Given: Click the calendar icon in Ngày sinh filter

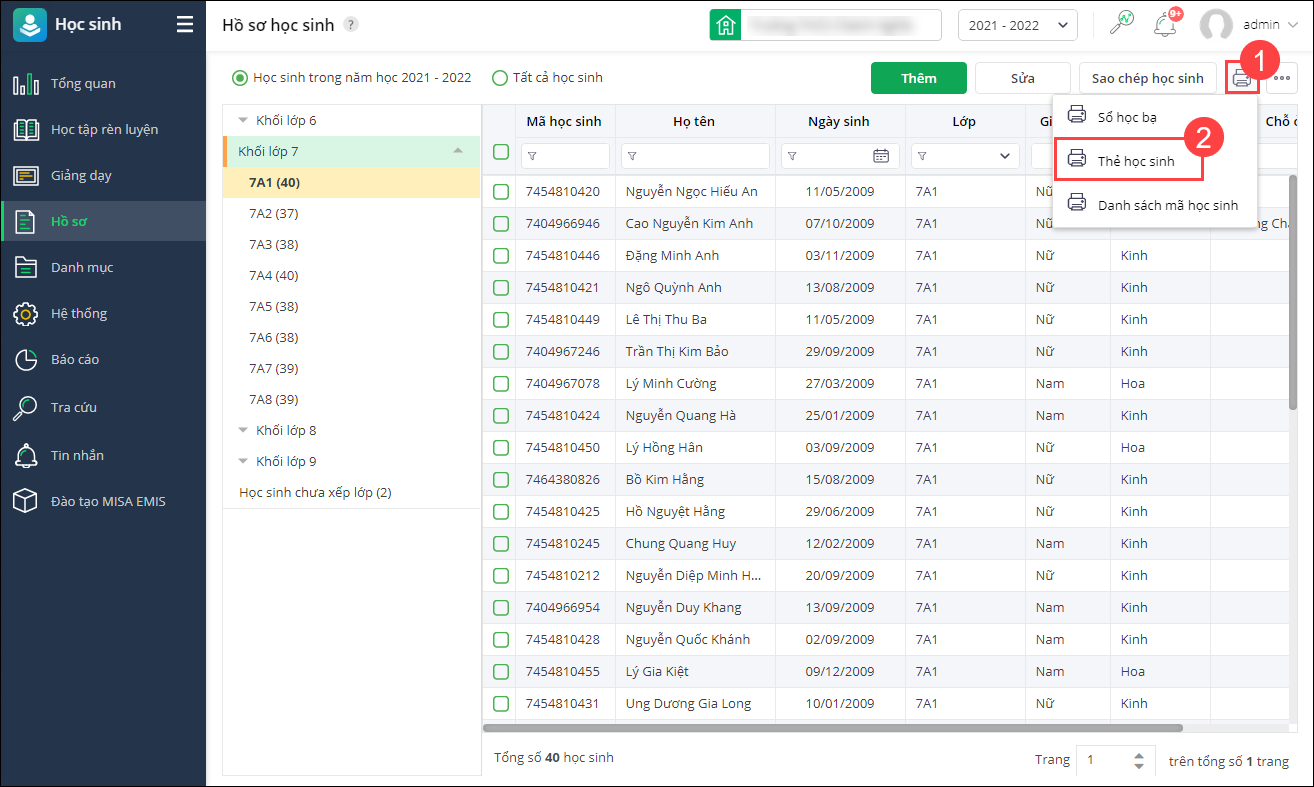Looking at the screenshot, I should (881, 156).
